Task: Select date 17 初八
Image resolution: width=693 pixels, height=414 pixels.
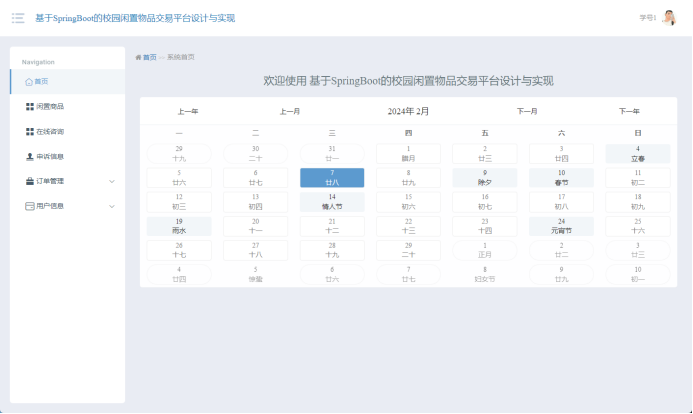Action: [x=561, y=202]
